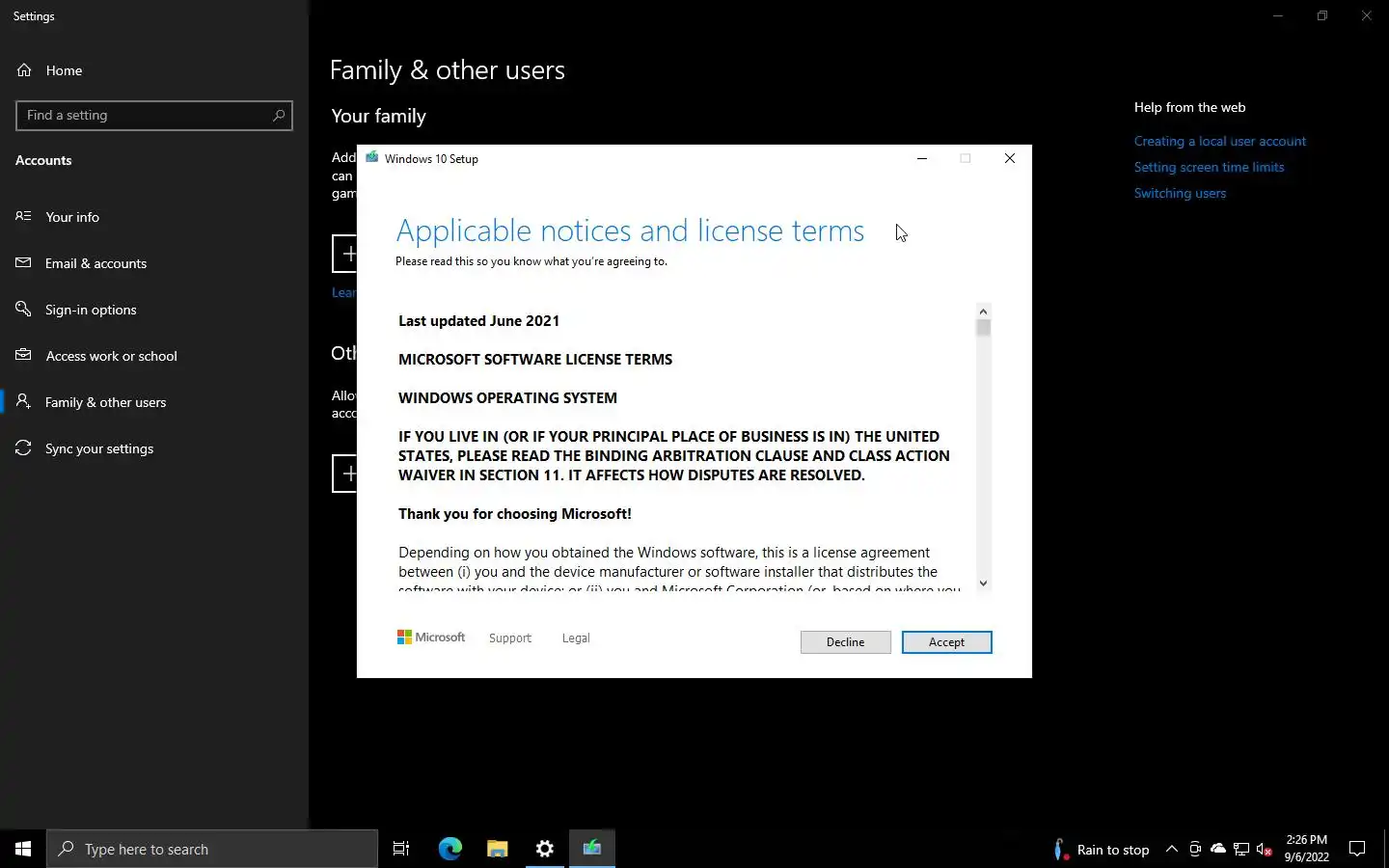The width and height of the screenshot is (1389, 868).
Task: Click the Access work or school briefcase icon
Action: tap(23, 355)
